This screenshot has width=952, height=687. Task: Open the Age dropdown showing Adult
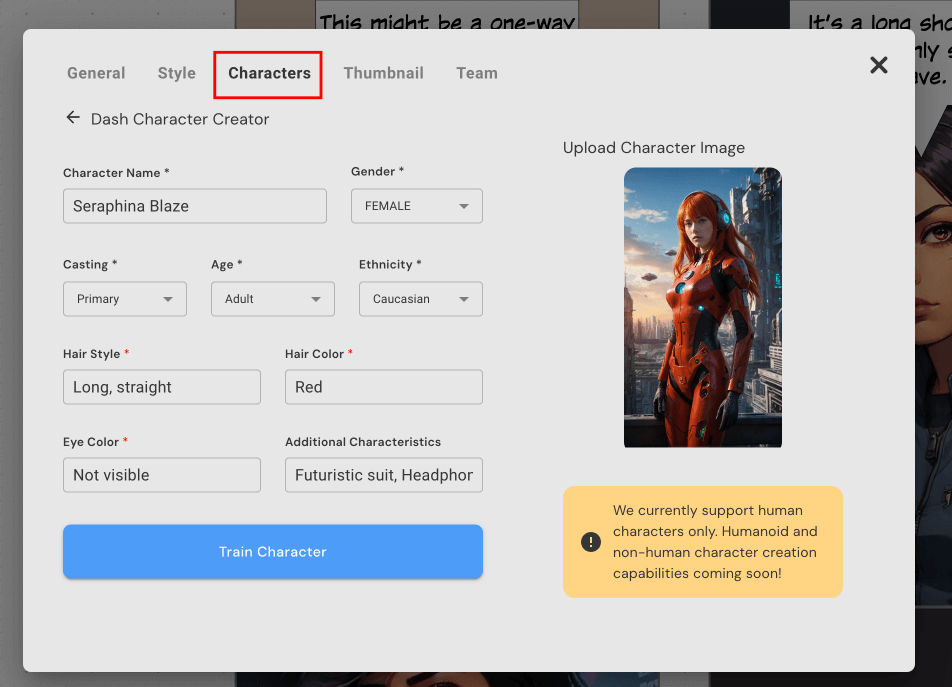(x=272, y=299)
